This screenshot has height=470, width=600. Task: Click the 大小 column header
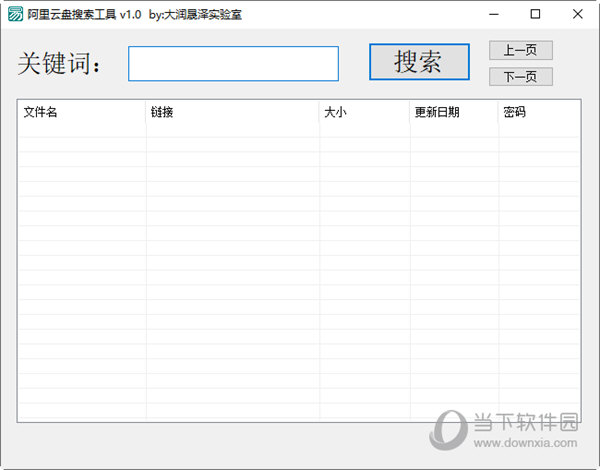(364, 112)
